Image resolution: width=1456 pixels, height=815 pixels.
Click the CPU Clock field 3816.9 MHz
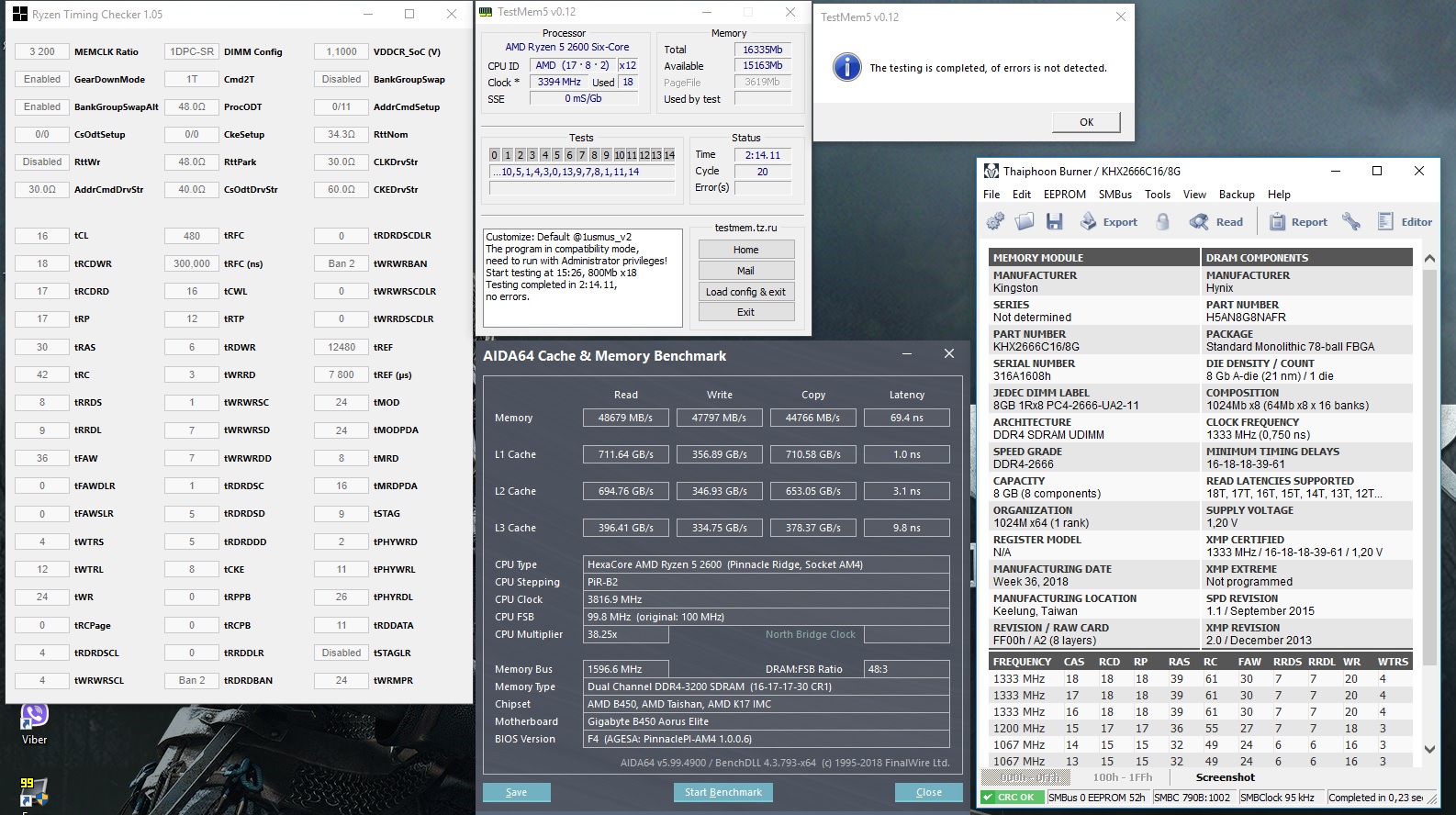pyautogui.click(x=767, y=599)
